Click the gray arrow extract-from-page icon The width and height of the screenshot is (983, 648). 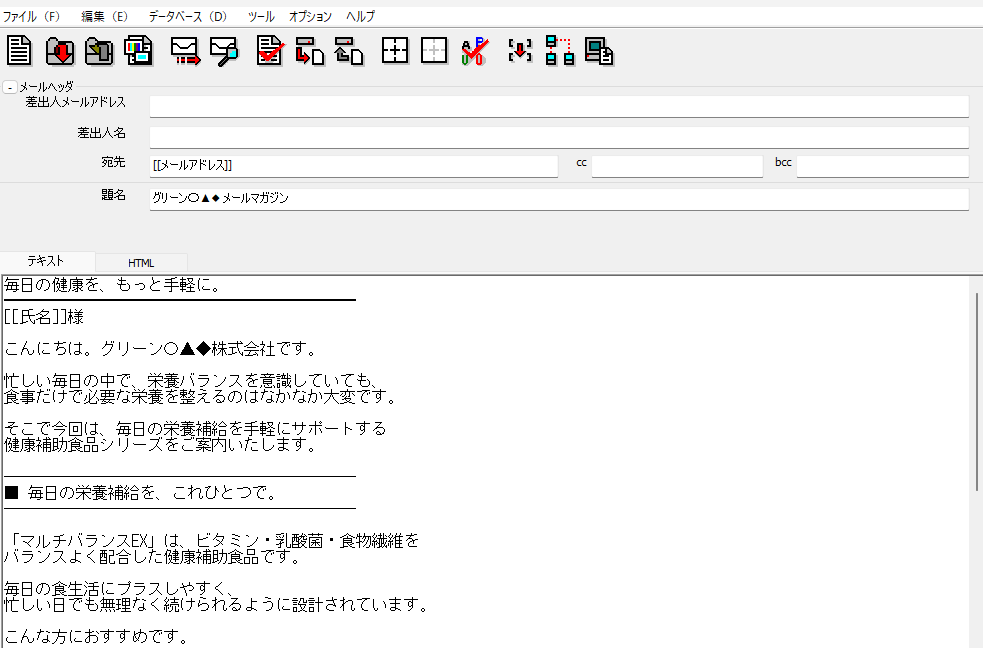tap(349, 51)
